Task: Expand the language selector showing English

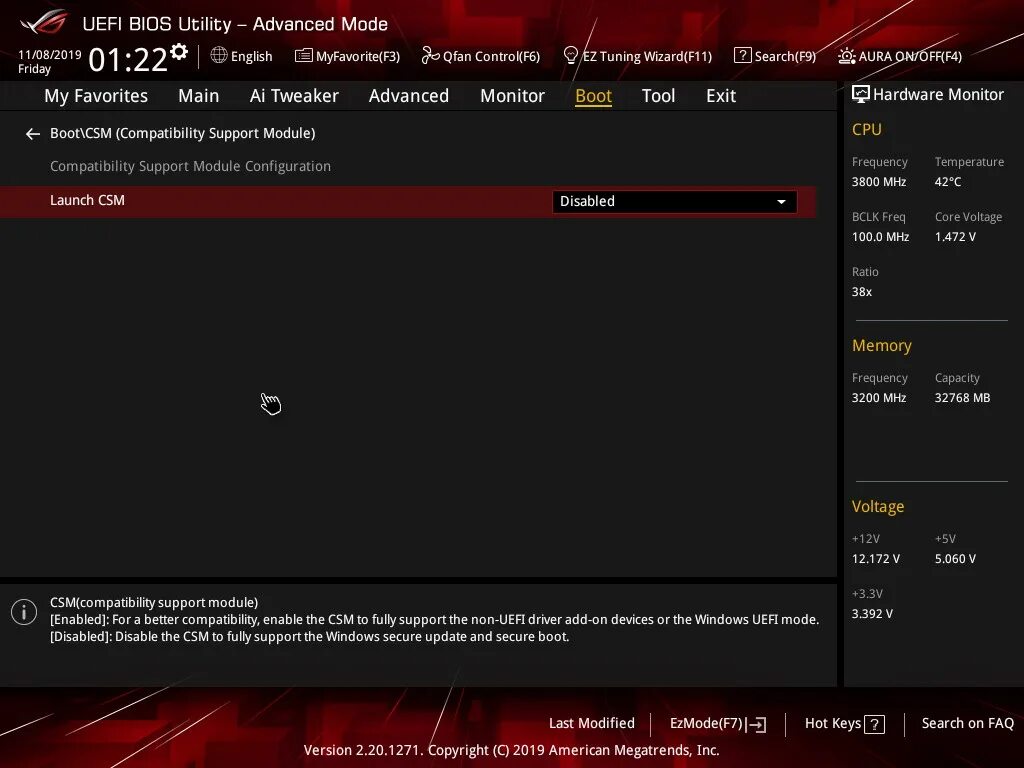Action: (241, 56)
